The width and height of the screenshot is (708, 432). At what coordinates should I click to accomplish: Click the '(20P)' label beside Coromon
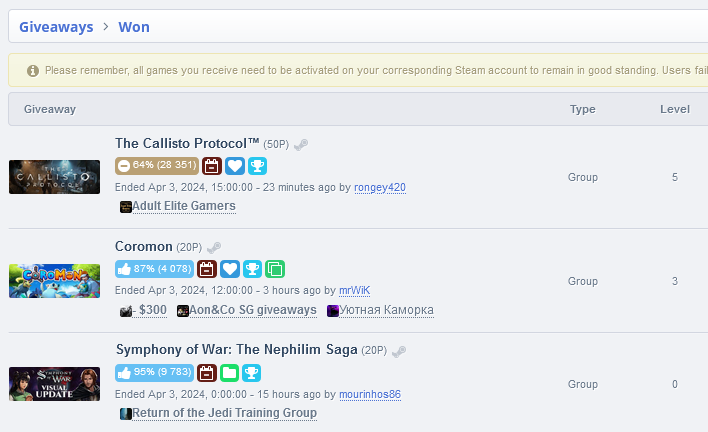189,247
